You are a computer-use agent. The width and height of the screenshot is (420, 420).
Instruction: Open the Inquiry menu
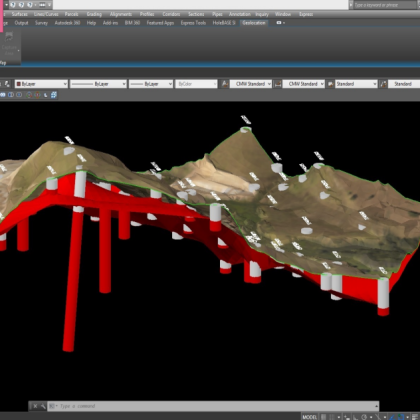tap(262, 14)
